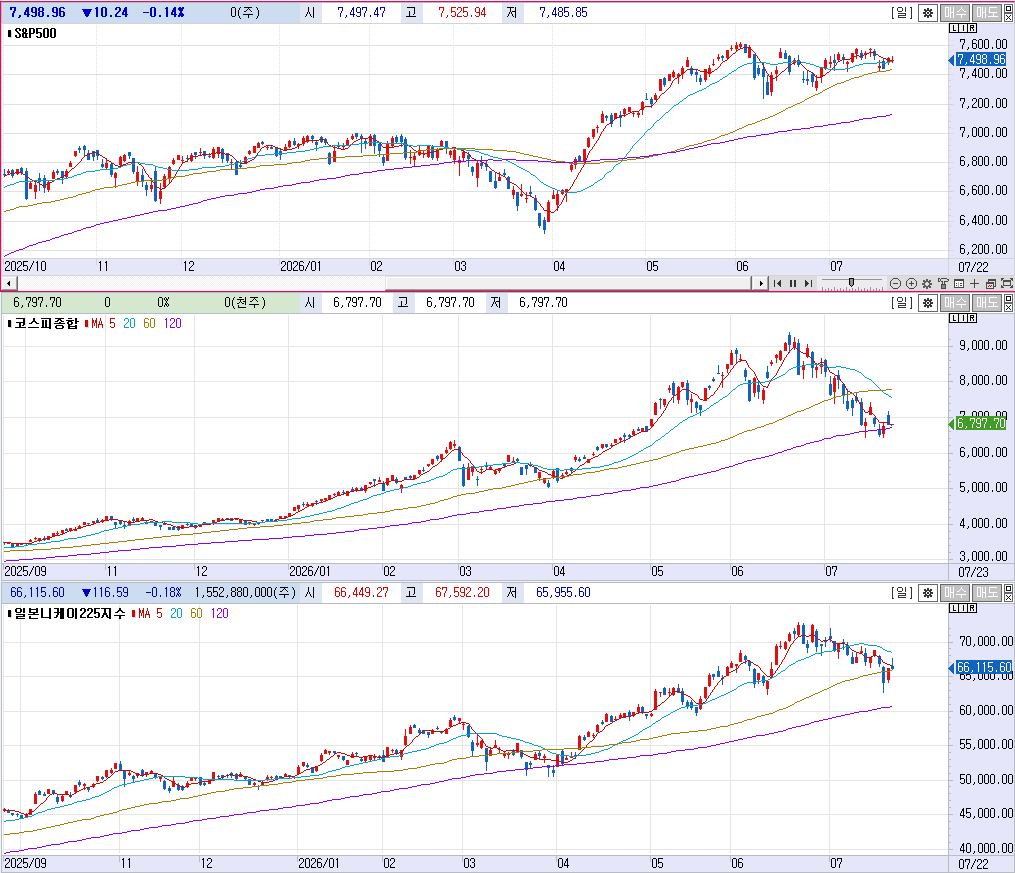1015x873 pixels.
Task: Click MA 20 legend on 코스피종합 chart
Action: click(129, 323)
